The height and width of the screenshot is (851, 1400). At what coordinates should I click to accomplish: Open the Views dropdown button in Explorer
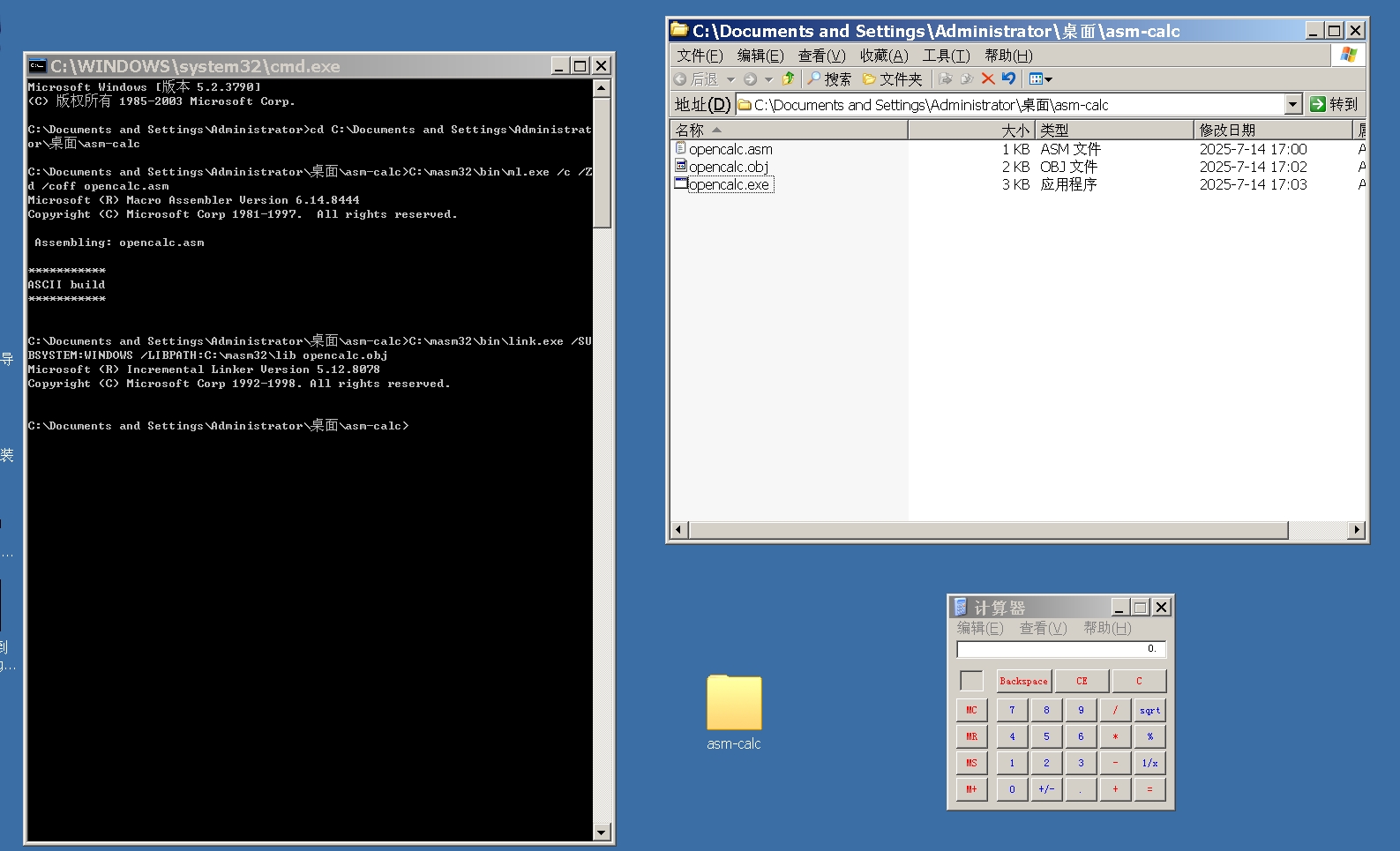point(1041,79)
